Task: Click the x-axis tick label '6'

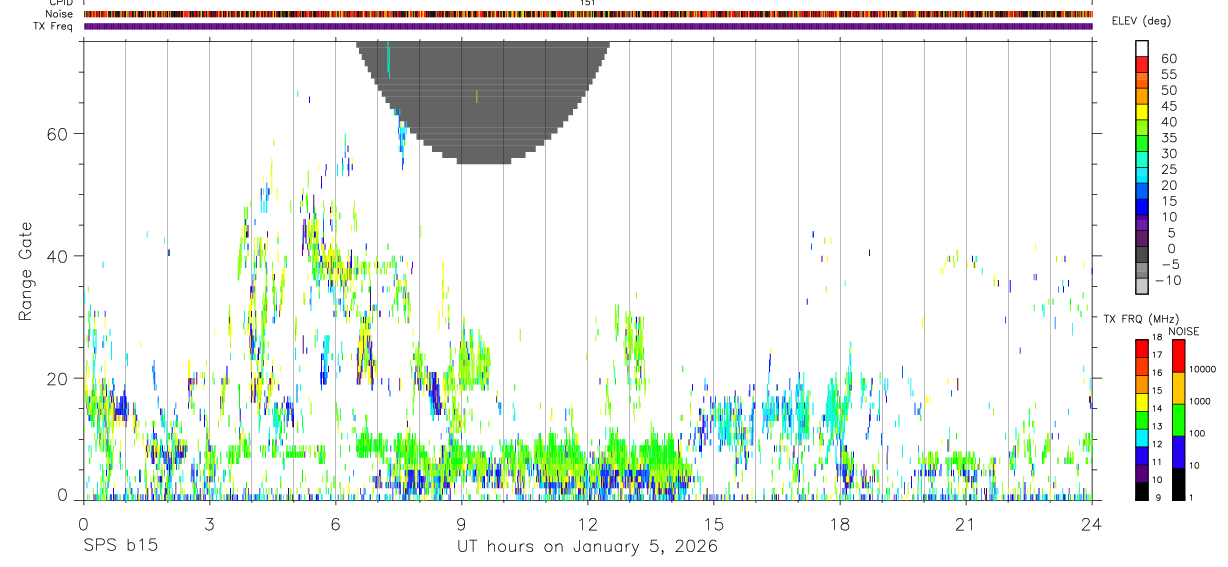Action: [x=335, y=524]
